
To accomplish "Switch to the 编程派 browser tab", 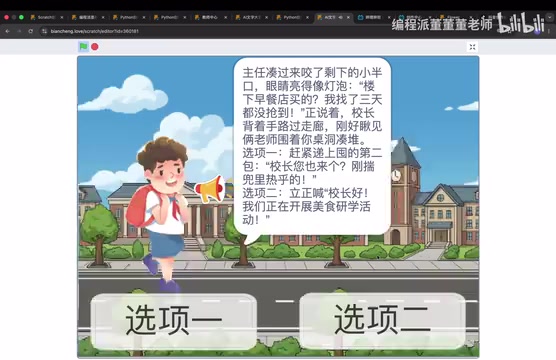I will (x=87, y=17).
